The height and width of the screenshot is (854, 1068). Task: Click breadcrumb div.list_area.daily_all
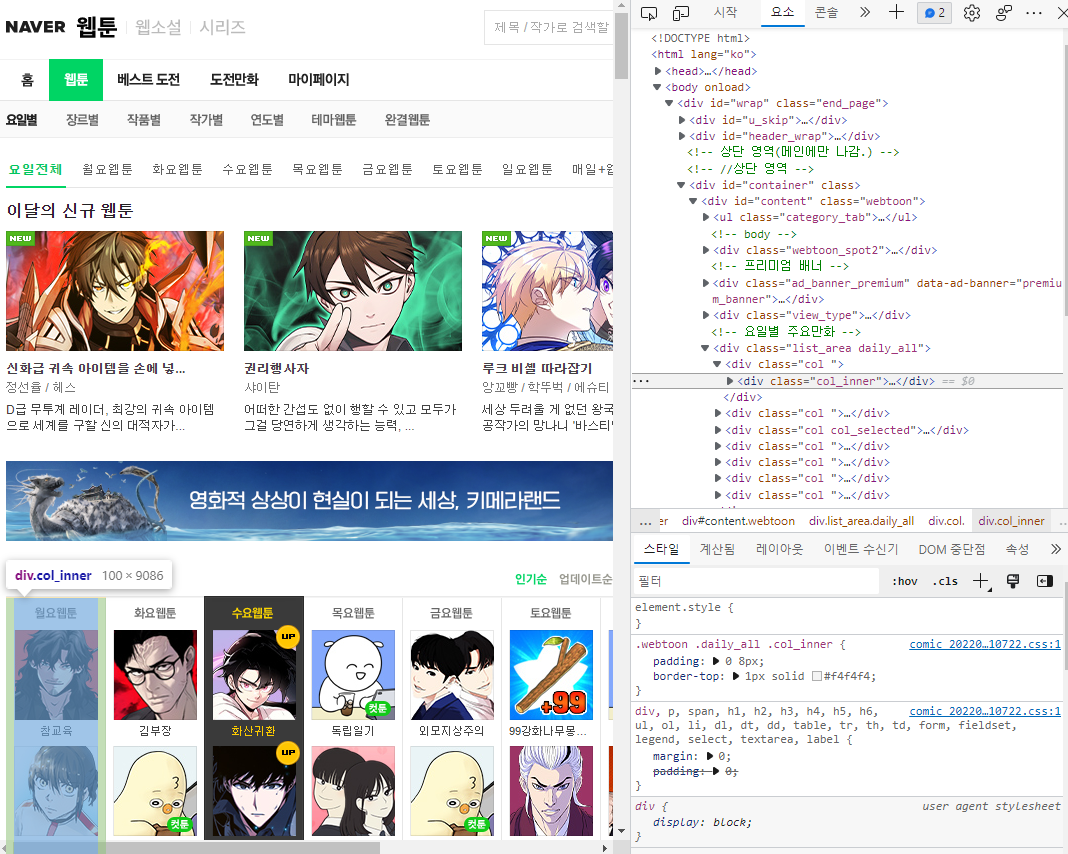tap(861, 521)
